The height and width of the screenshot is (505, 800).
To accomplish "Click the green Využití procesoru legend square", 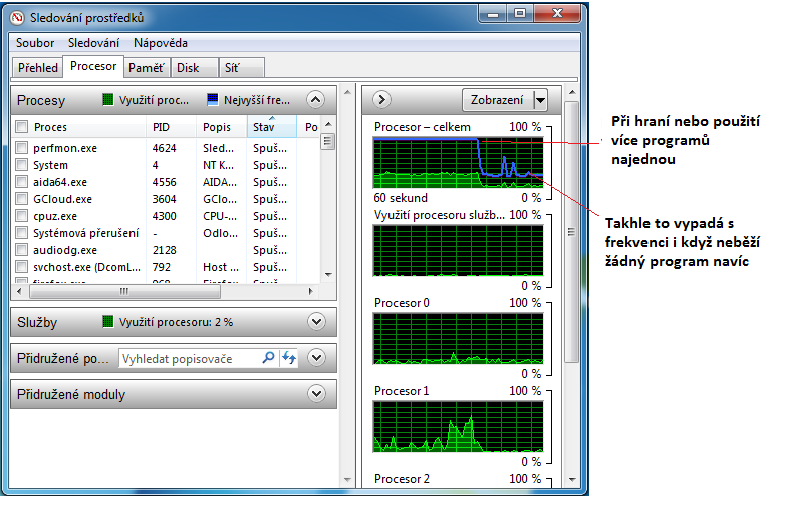I will coord(107,99).
